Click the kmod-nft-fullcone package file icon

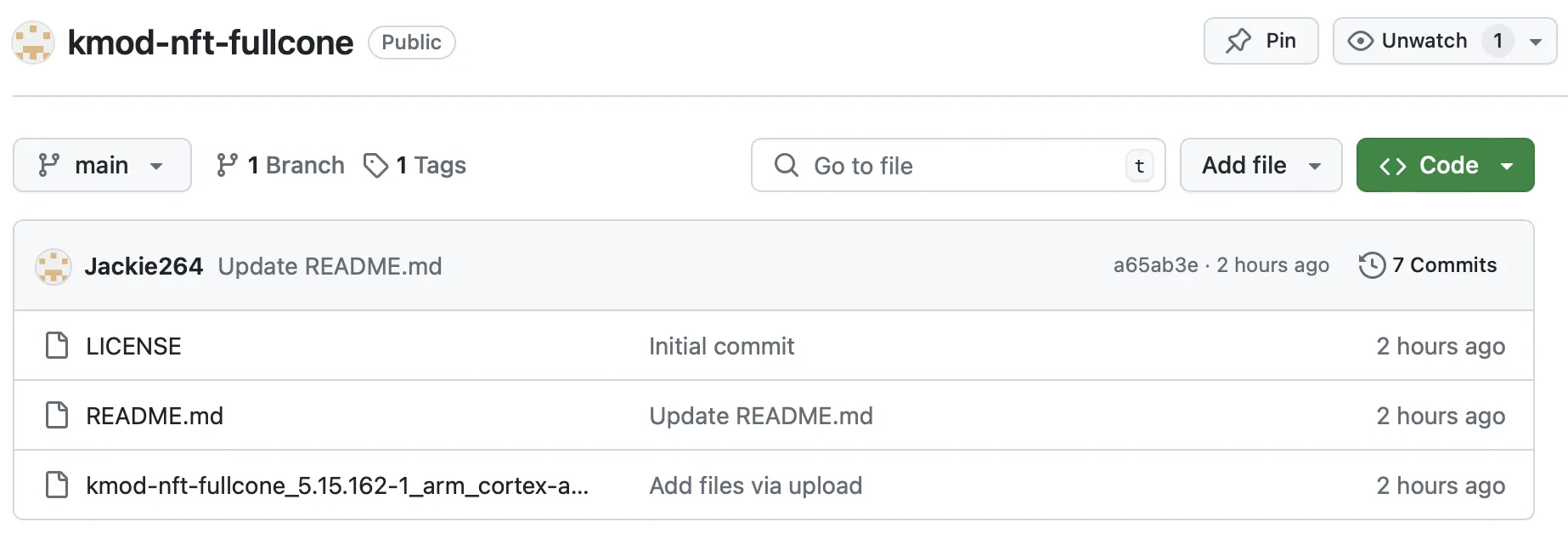click(57, 485)
